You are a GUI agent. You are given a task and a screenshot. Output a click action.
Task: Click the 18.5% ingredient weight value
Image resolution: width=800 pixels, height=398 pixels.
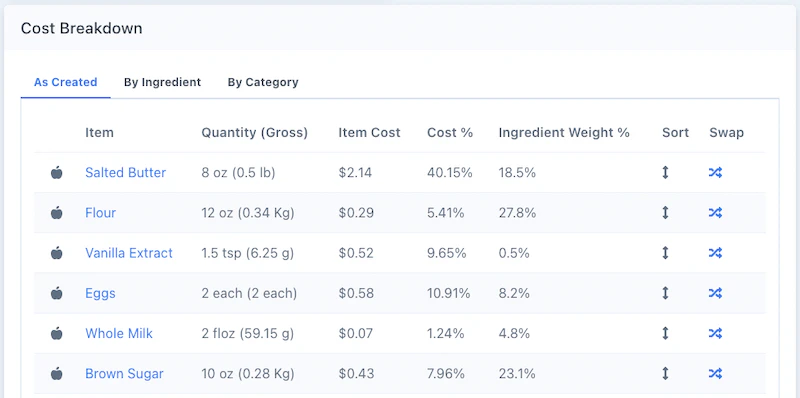tap(517, 172)
